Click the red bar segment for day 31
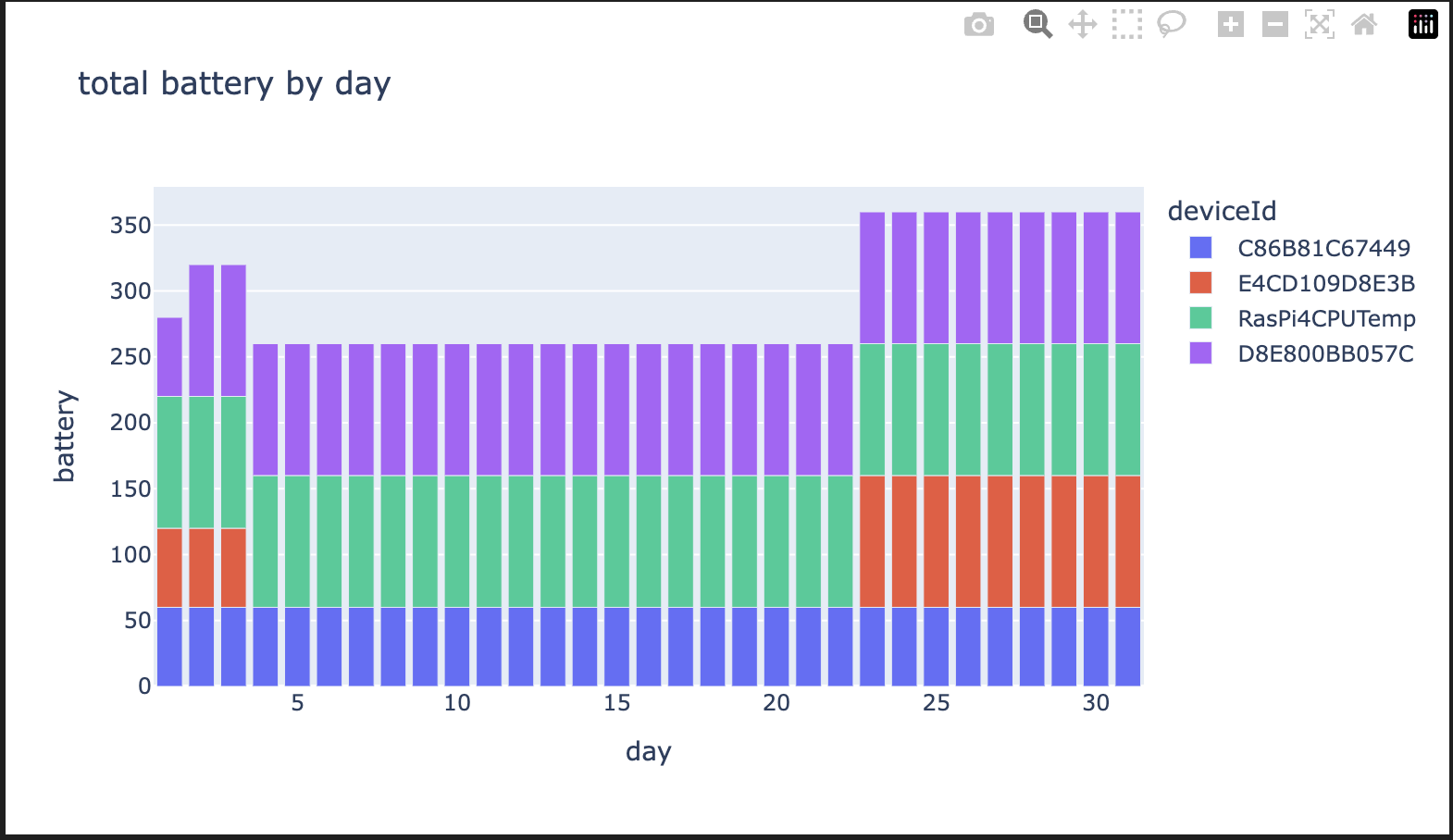Viewport: 1453px width, 840px height. 1127,541
